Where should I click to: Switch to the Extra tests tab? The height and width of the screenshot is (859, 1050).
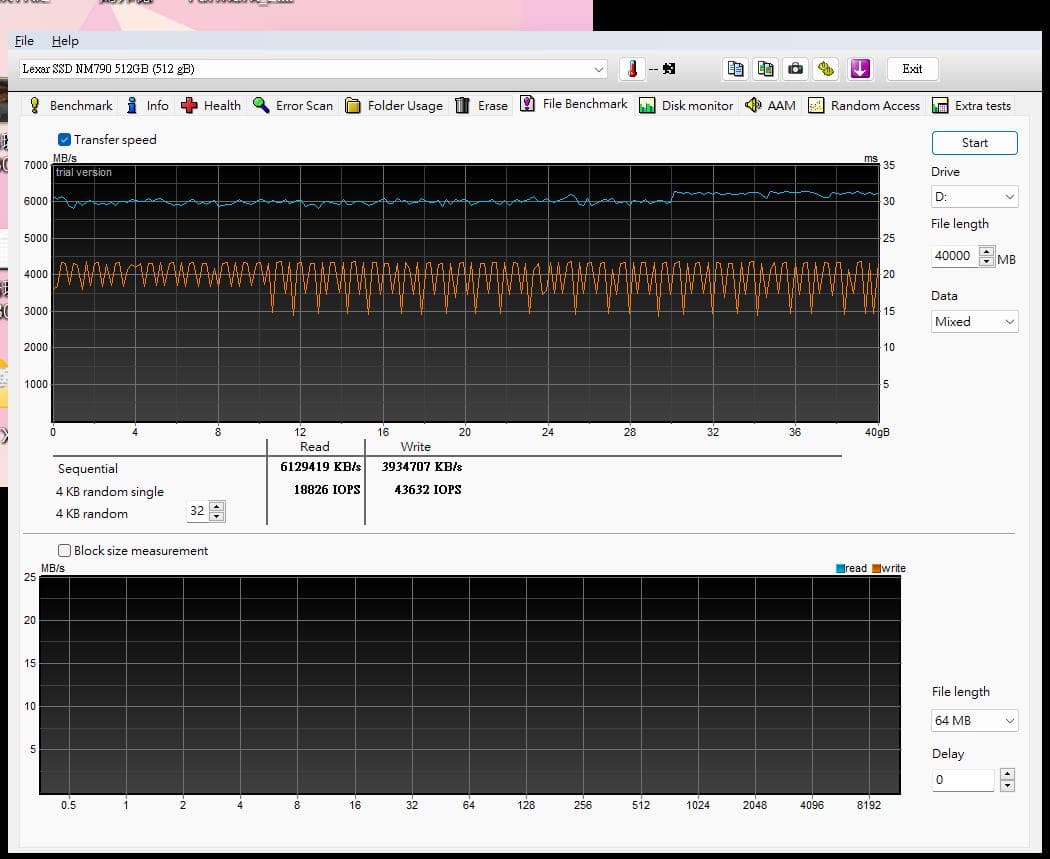(x=971, y=105)
